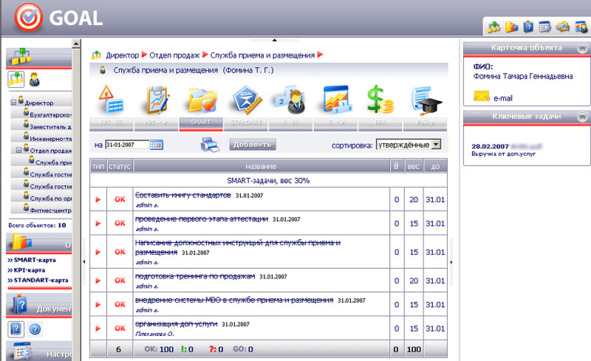591x361 pixels.
Task: Click the org chart icon beside breadcrumb Директор
Action: [x=96, y=55]
